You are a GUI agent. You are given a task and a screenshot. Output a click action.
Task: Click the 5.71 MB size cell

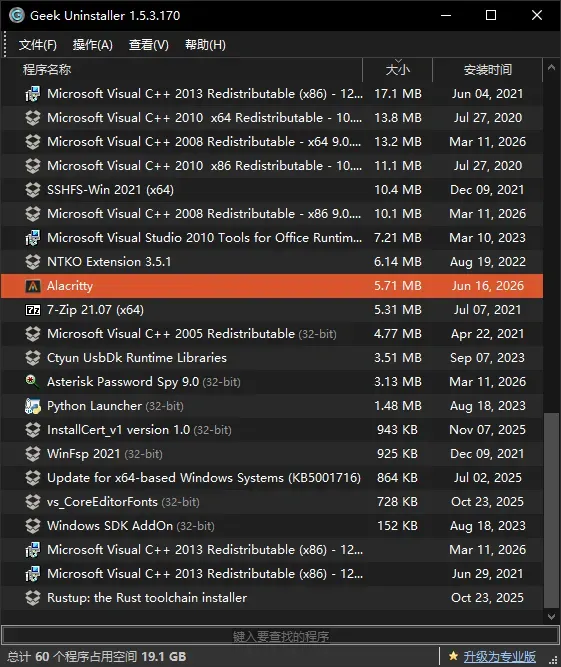[397, 286]
